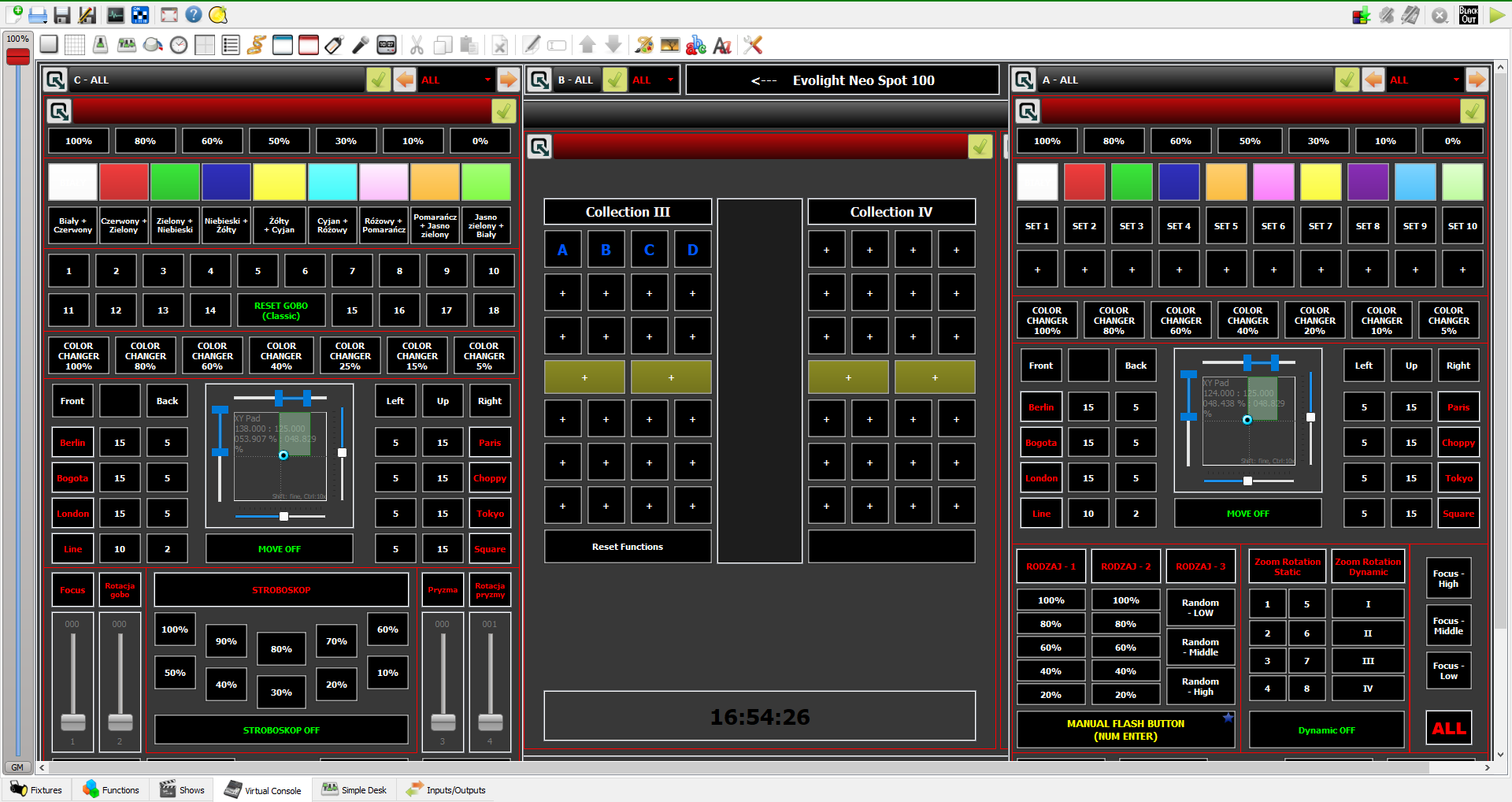Open the page dropdown in B - ALL frame
The width and height of the screenshot is (1512, 802).
tap(654, 80)
